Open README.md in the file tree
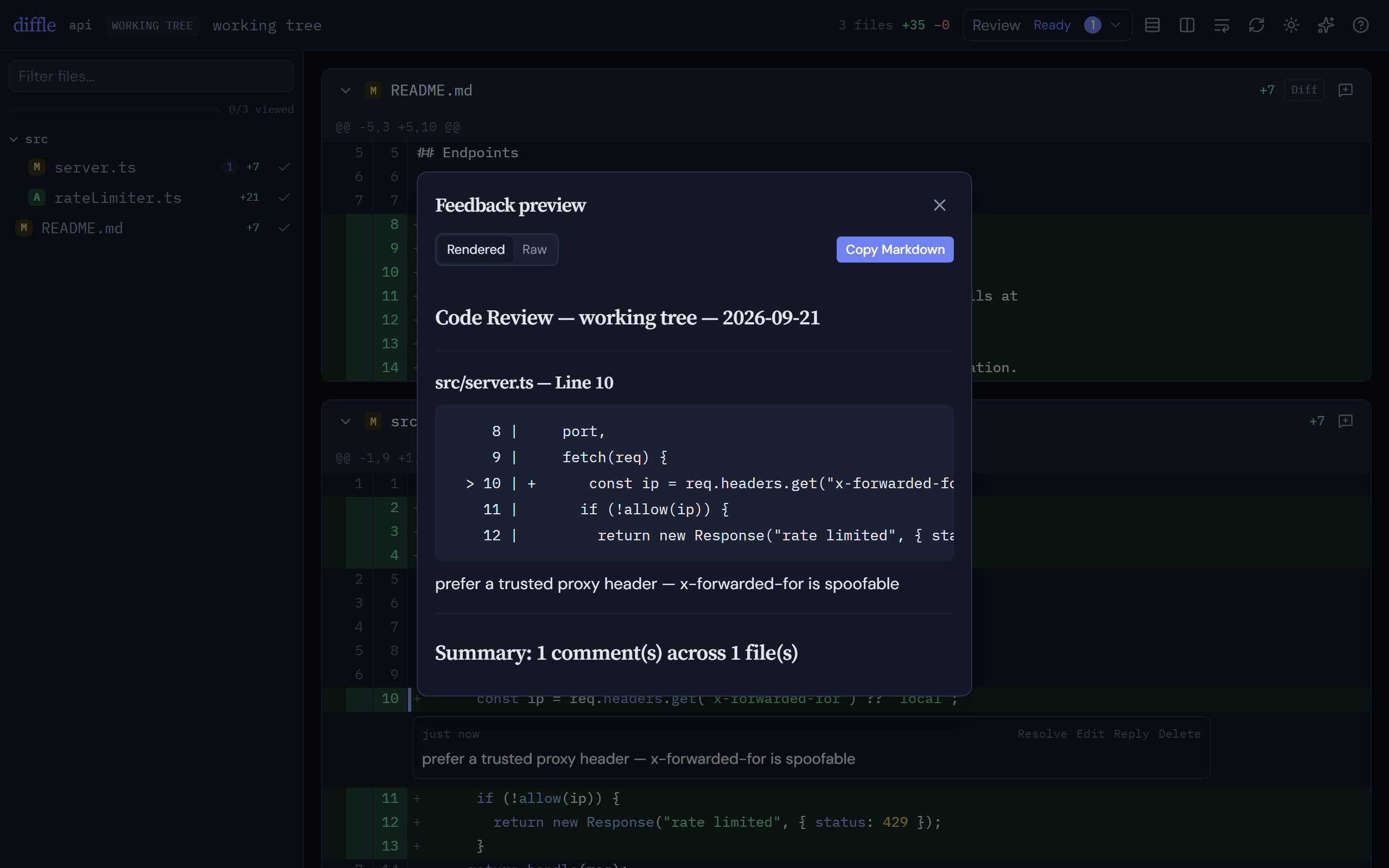1389x868 pixels. [81, 228]
